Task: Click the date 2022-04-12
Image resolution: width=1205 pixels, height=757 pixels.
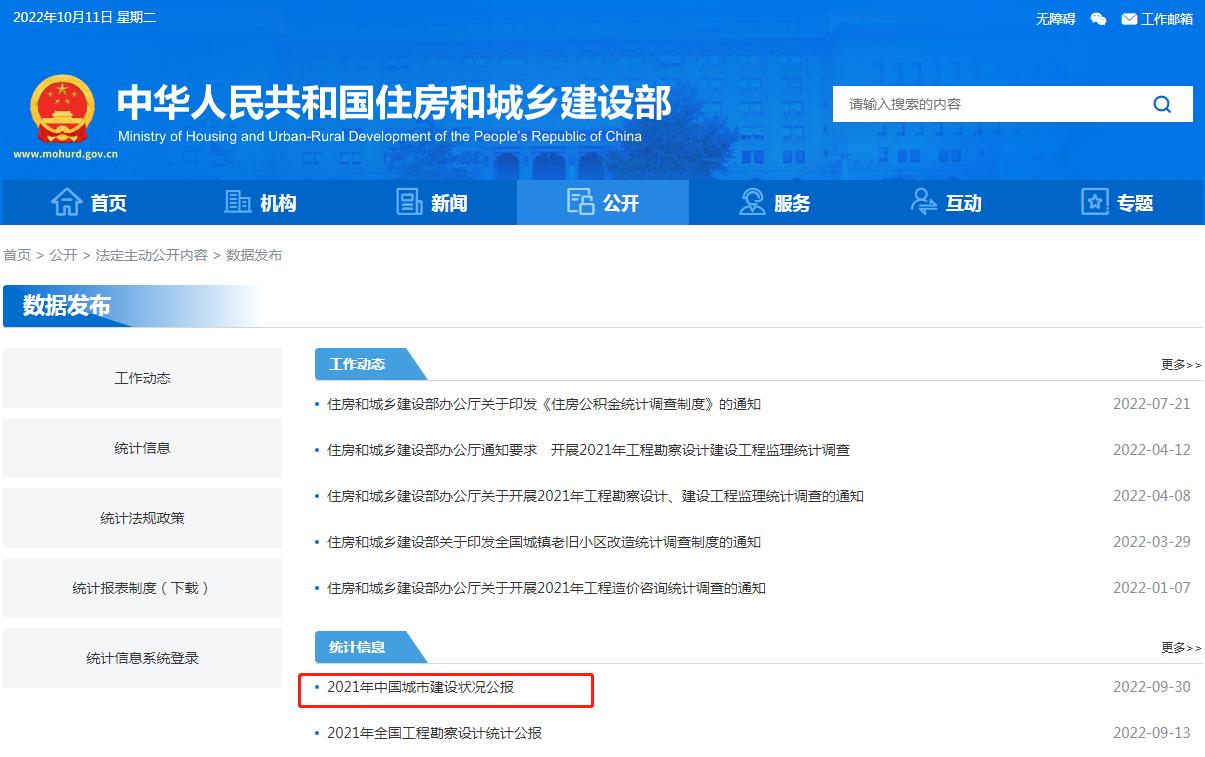Action: (1152, 450)
